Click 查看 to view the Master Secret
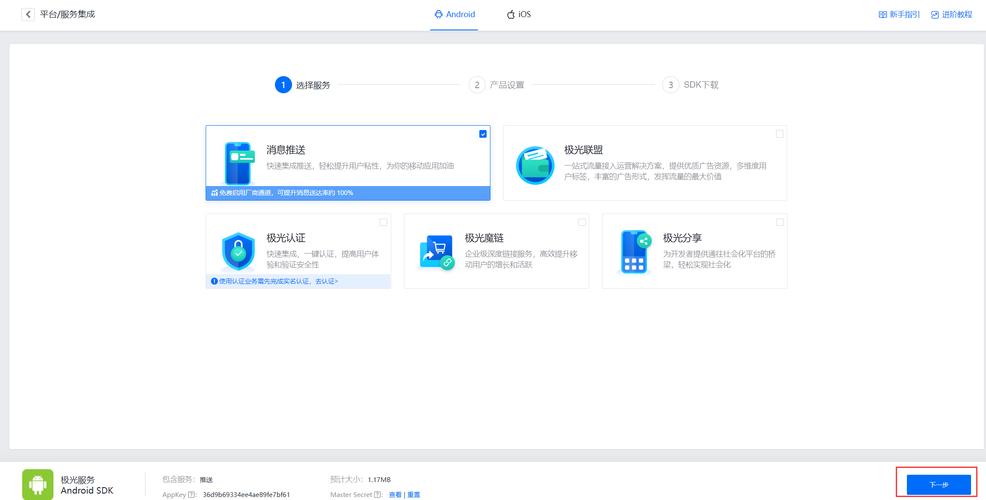The image size is (986, 500). pos(395,495)
